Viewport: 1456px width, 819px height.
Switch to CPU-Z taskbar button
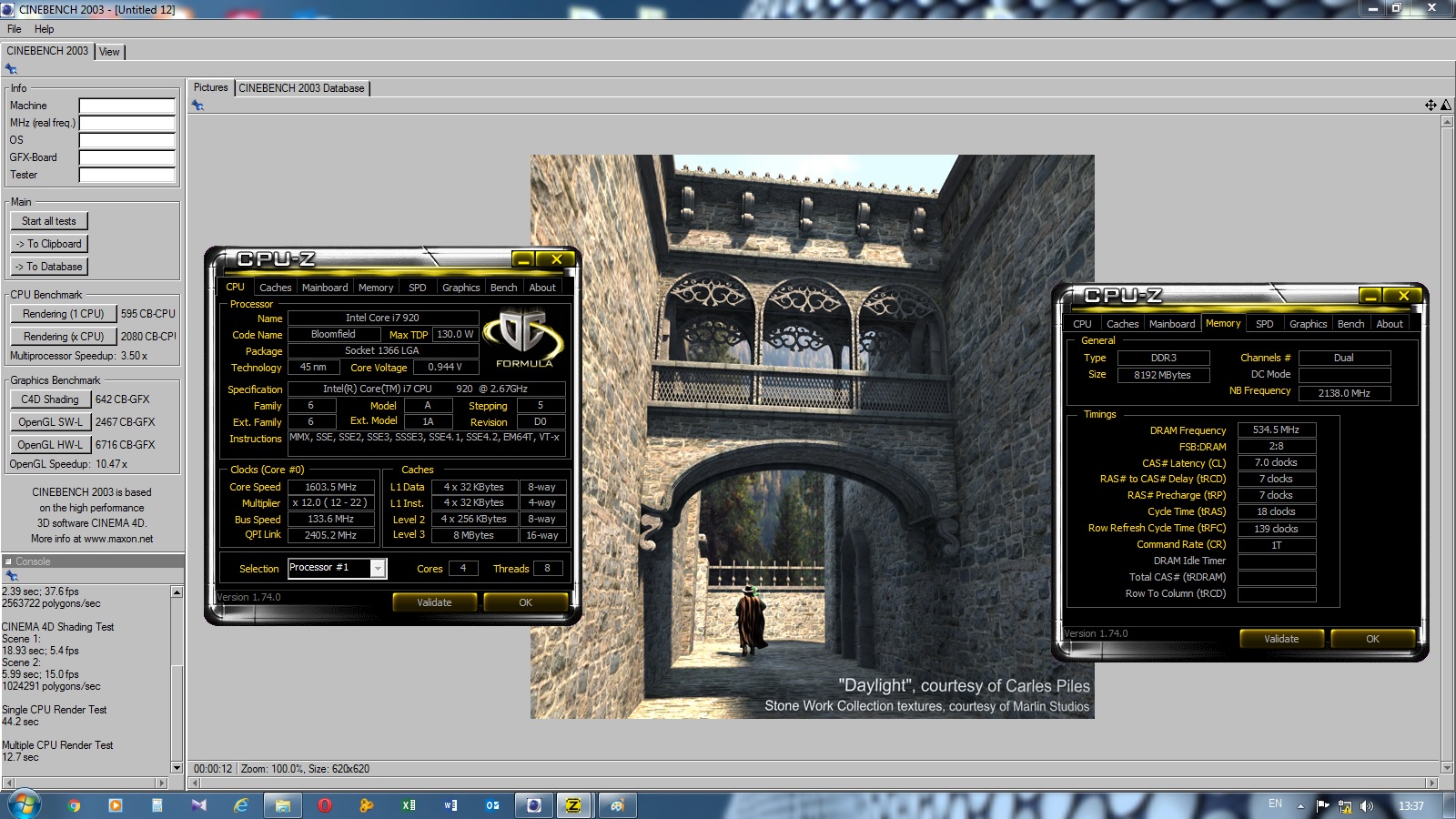point(573,805)
